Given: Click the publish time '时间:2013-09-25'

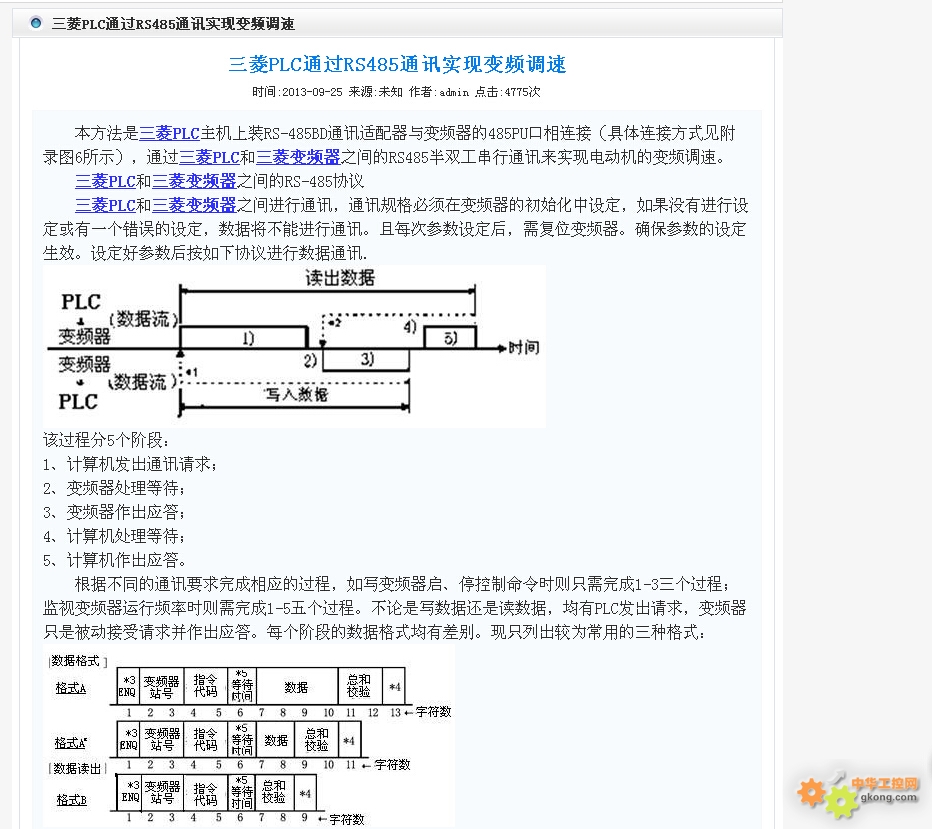Looking at the screenshot, I should click(297, 92).
